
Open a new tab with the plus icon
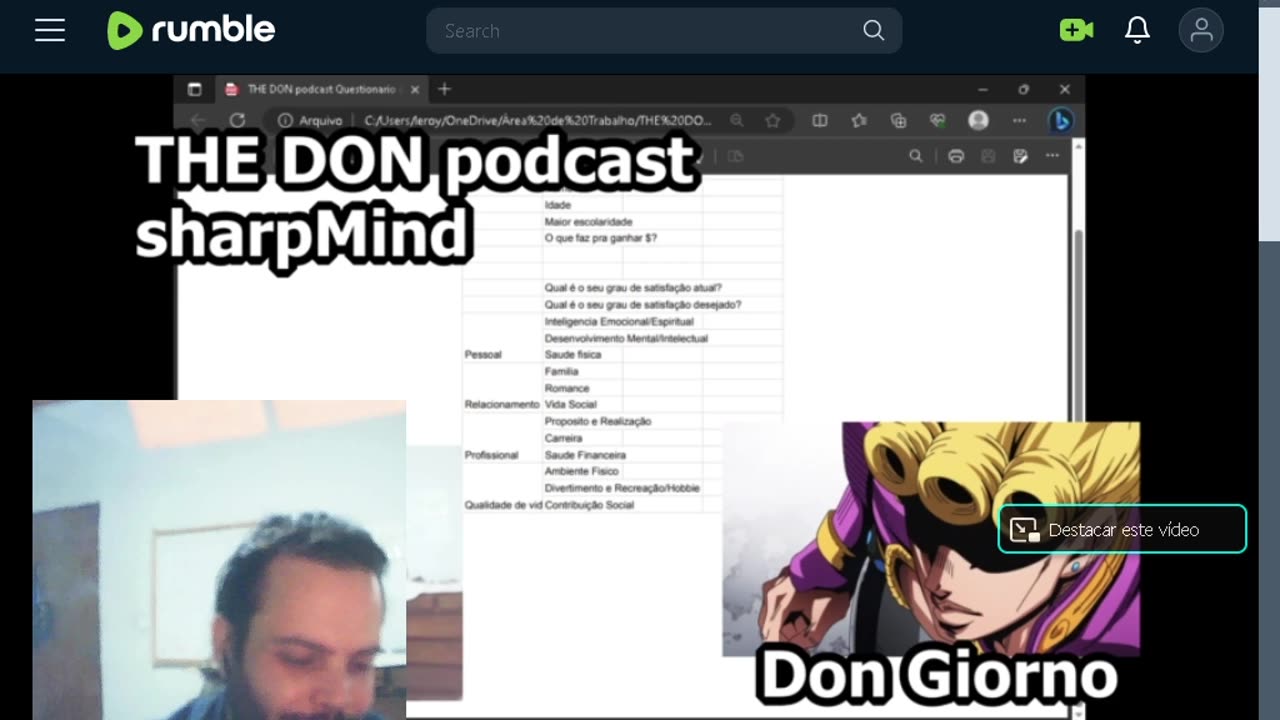(x=445, y=89)
